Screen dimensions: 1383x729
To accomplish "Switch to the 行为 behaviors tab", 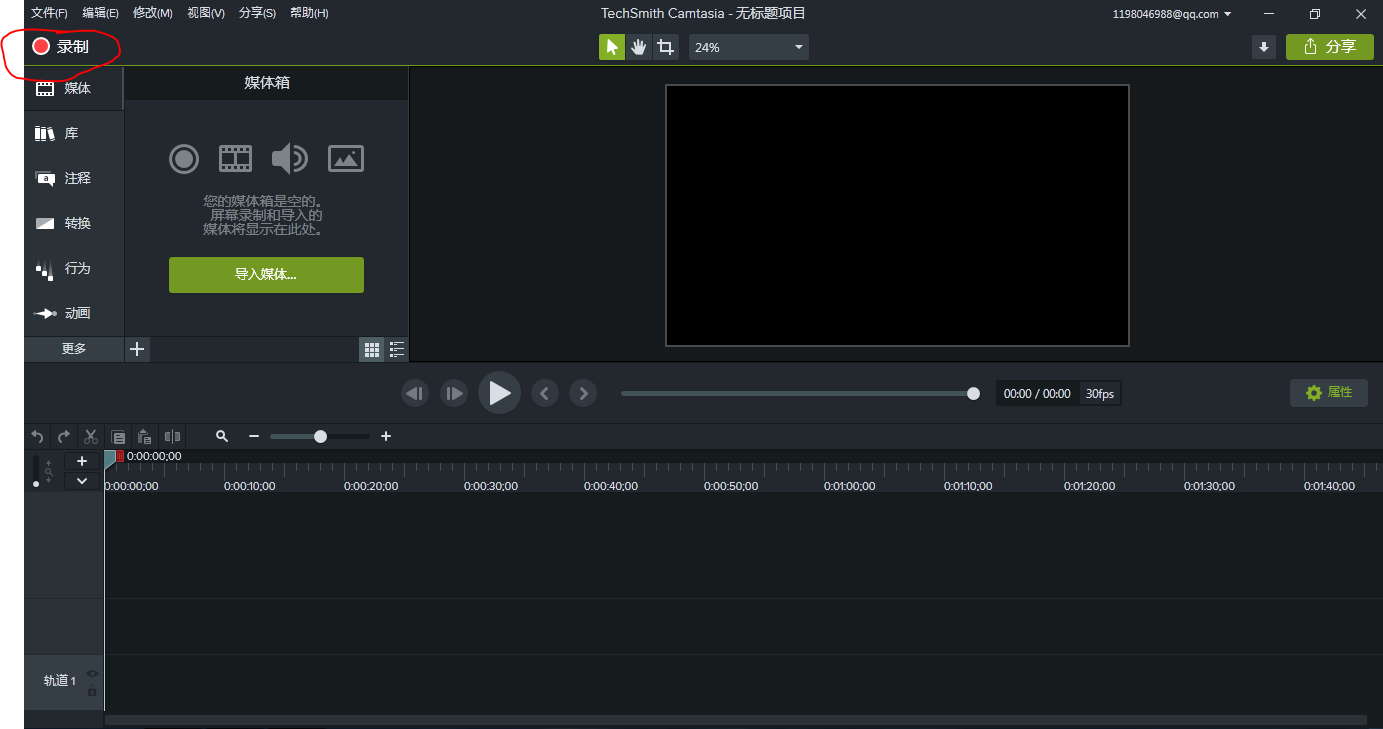I will coord(74,268).
